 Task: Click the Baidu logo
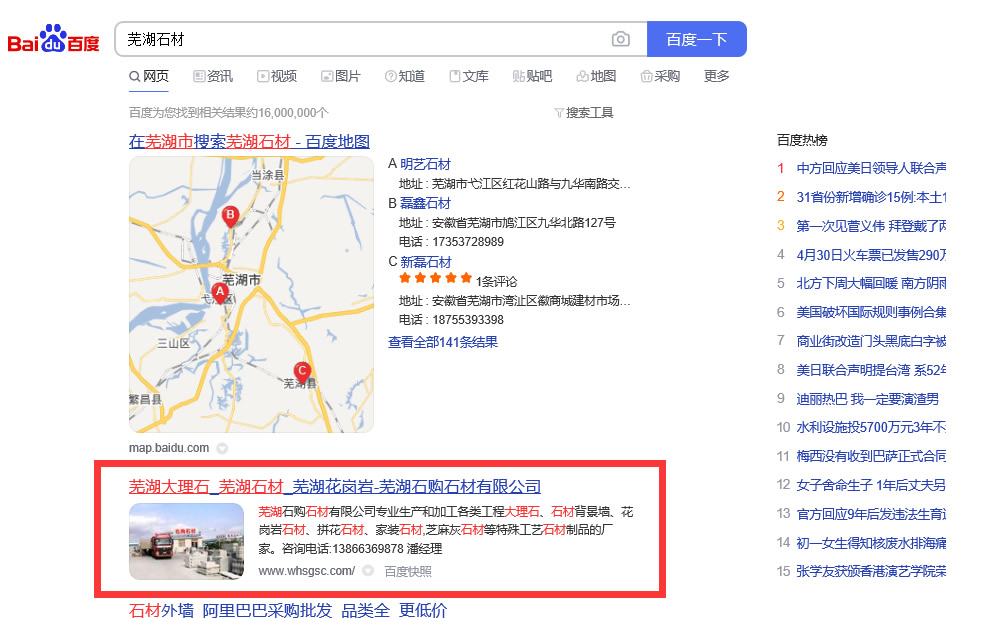(54, 40)
